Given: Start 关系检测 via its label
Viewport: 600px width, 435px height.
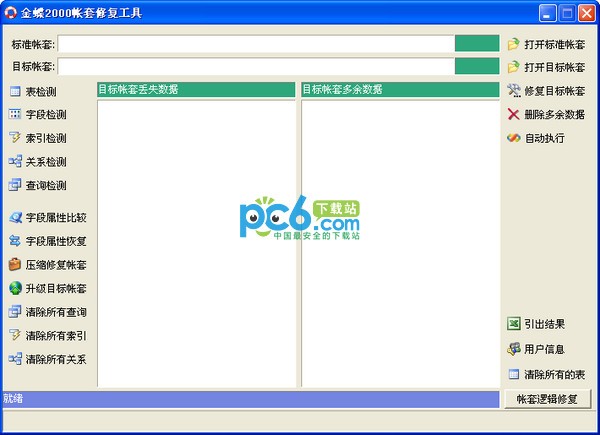Looking at the screenshot, I should pyautogui.click(x=46, y=162).
